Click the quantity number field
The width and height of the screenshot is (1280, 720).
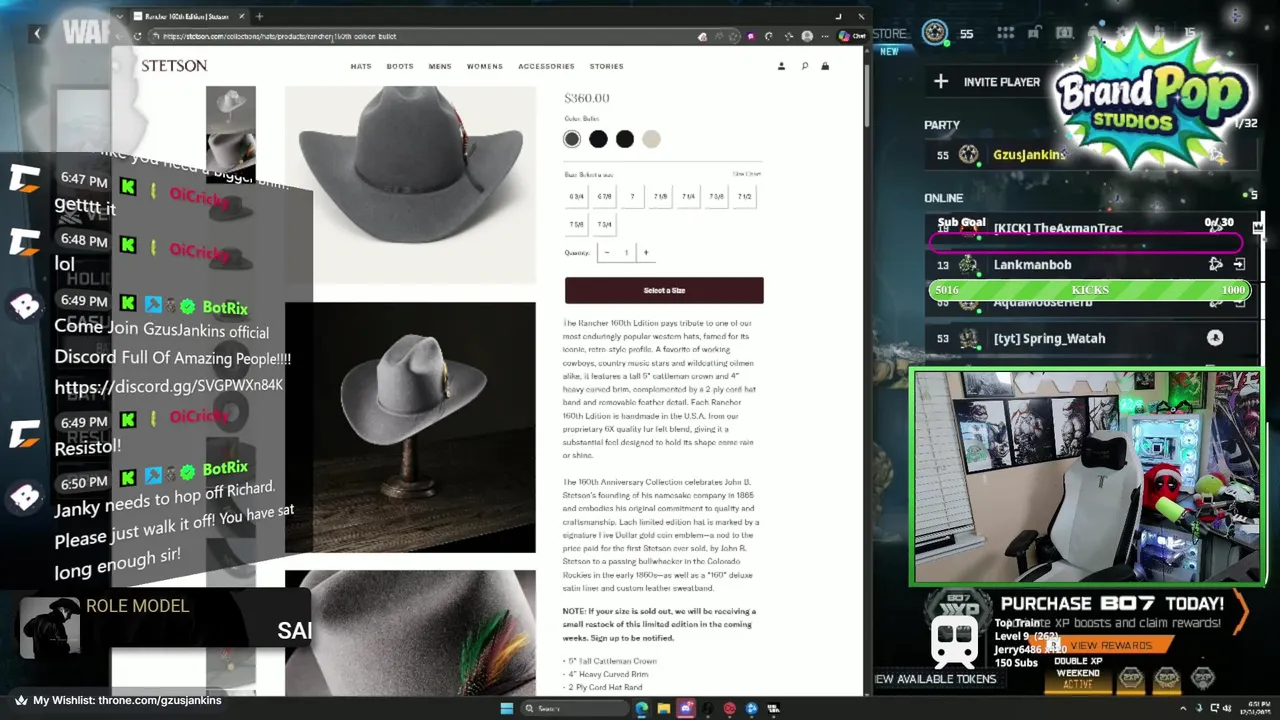click(626, 252)
